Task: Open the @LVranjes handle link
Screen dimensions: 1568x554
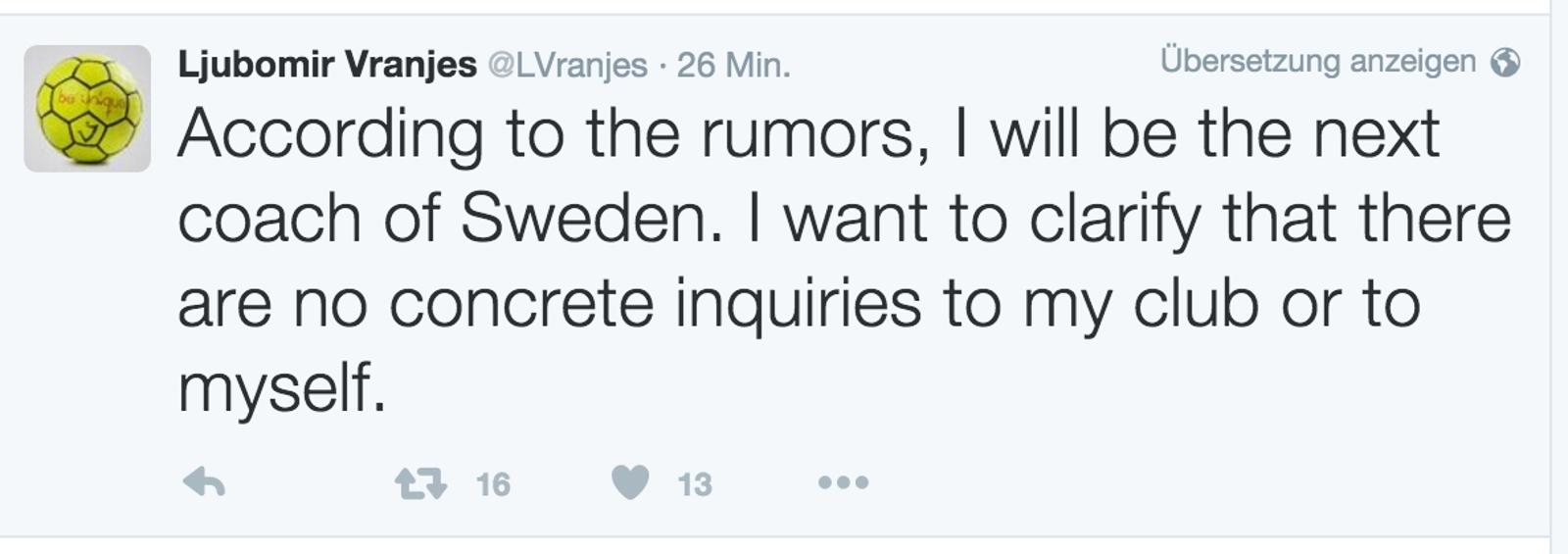Action: [x=566, y=66]
